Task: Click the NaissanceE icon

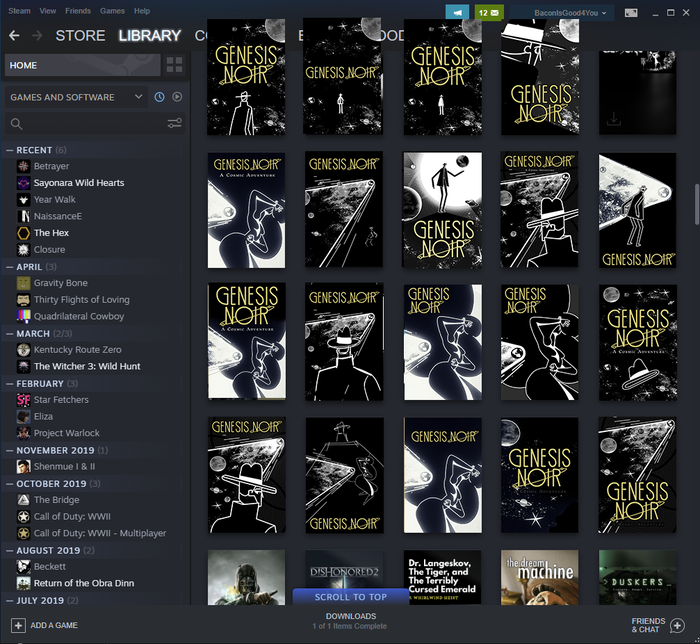Action: [24, 216]
